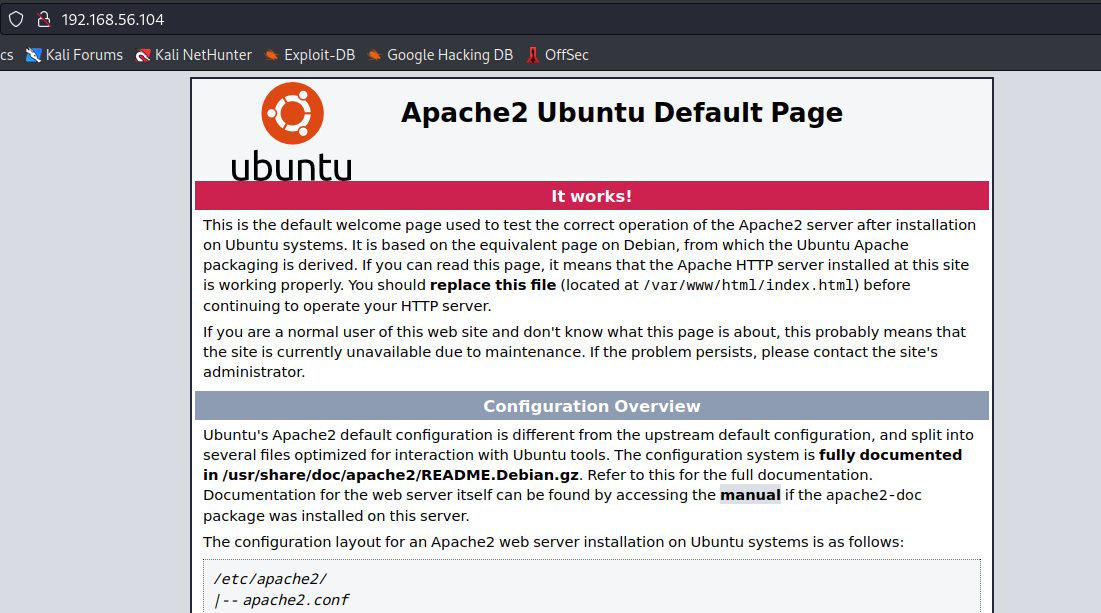Click the Exploit-DB bookmark favicon
The image size is (1101, 613).
click(x=272, y=55)
